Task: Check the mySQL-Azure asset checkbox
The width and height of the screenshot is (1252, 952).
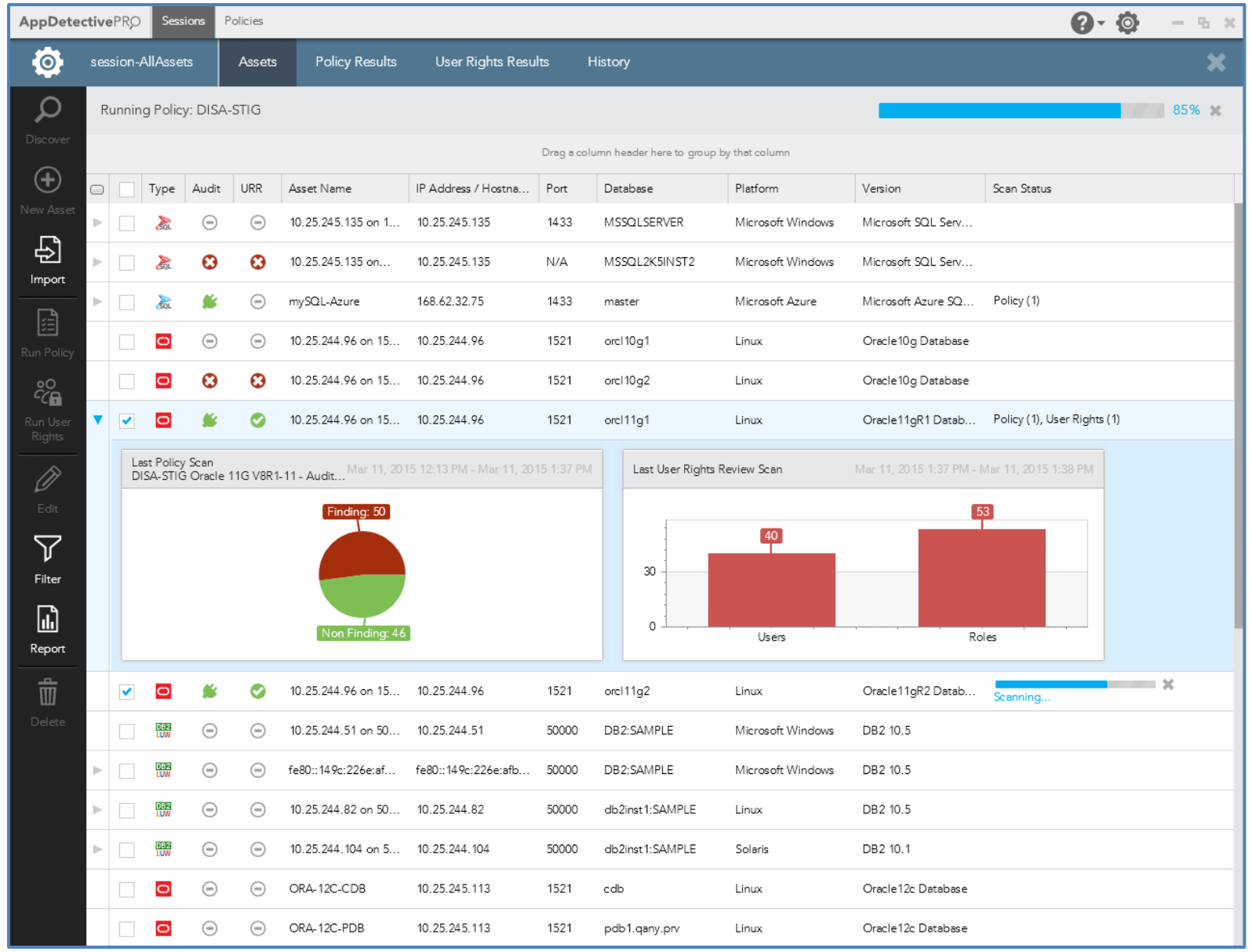Action: 126,303
